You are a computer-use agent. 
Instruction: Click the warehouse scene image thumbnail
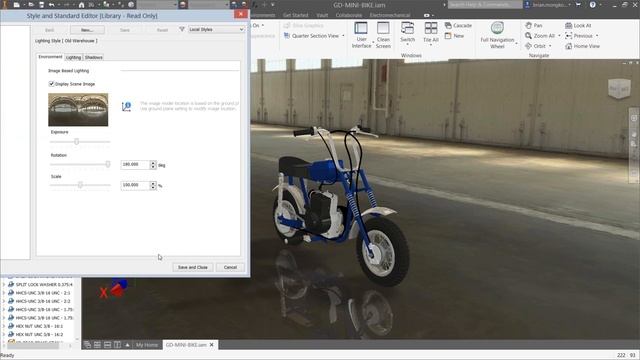coord(78,109)
